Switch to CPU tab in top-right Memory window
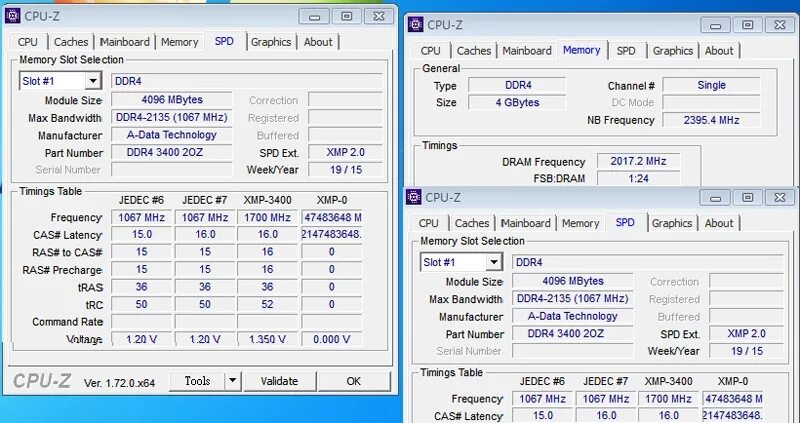 pyautogui.click(x=431, y=51)
